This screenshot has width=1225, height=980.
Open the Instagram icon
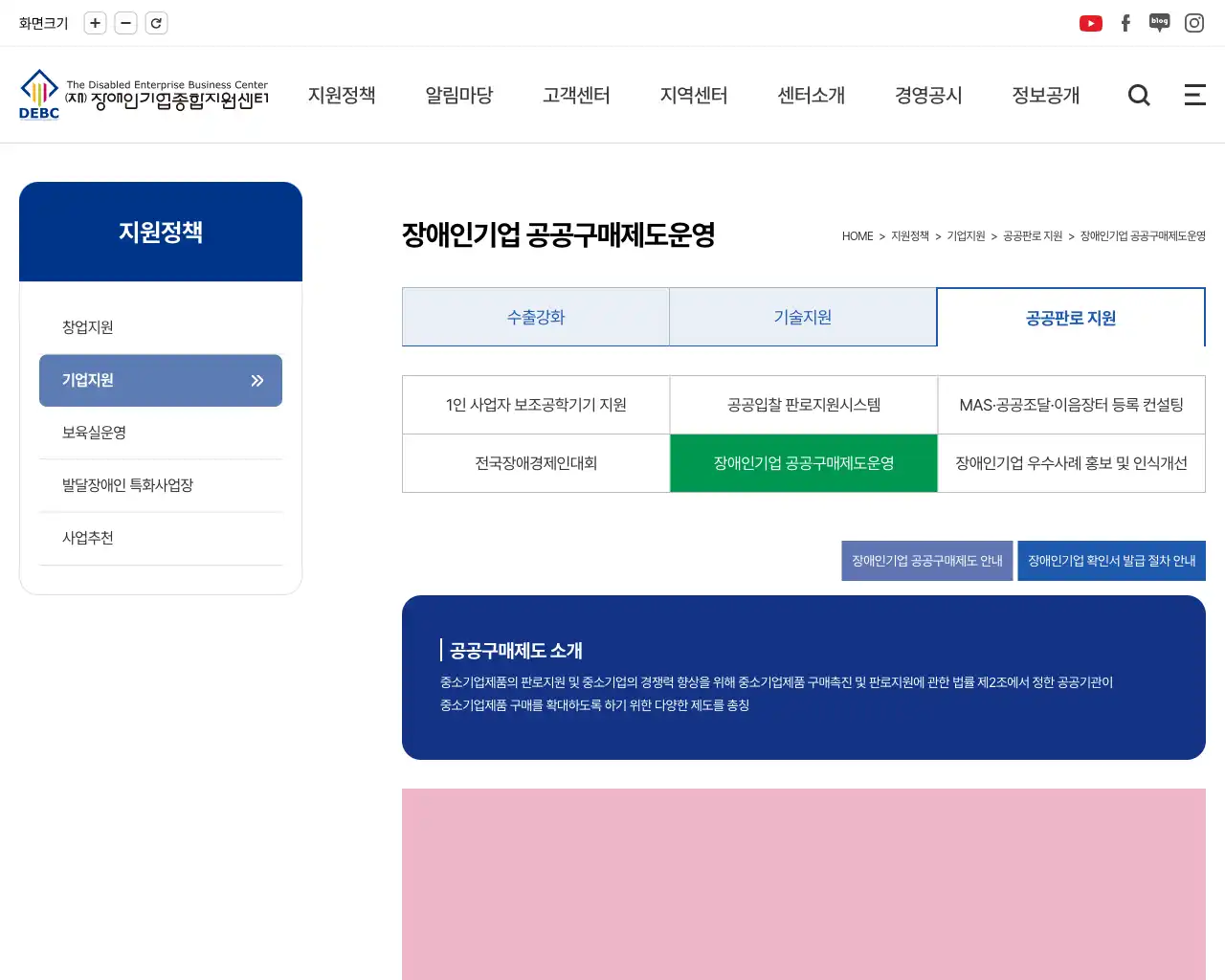1193,23
